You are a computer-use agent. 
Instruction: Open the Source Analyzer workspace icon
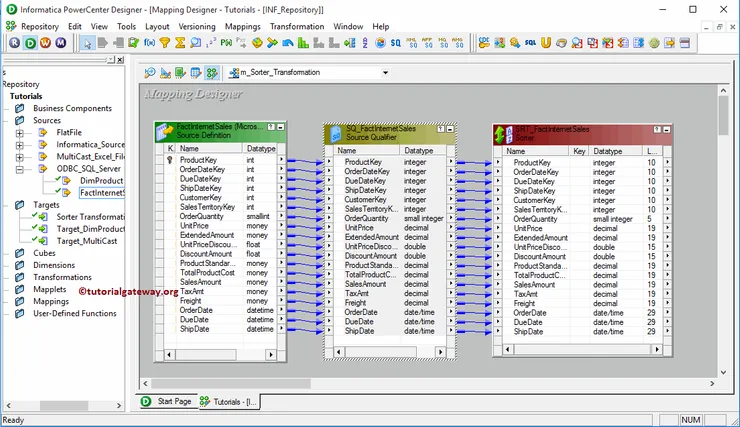point(150,73)
